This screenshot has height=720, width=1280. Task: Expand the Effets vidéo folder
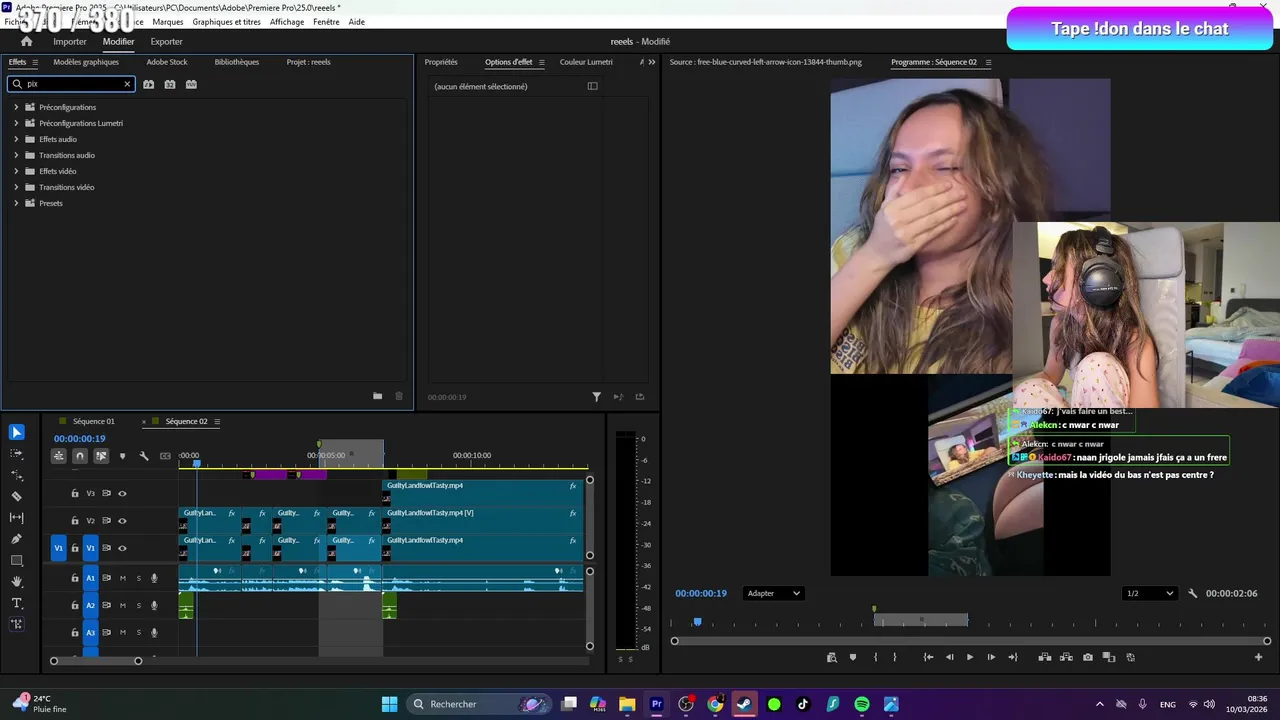(x=16, y=171)
